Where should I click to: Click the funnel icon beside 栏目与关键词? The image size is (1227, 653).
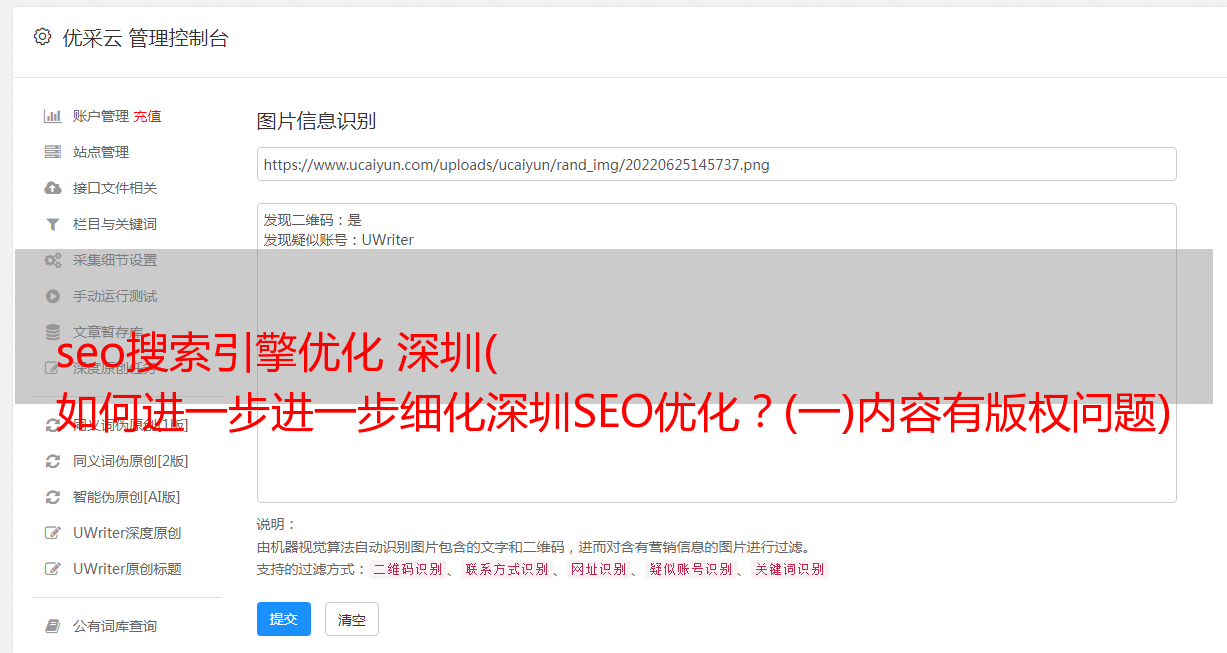[53, 224]
